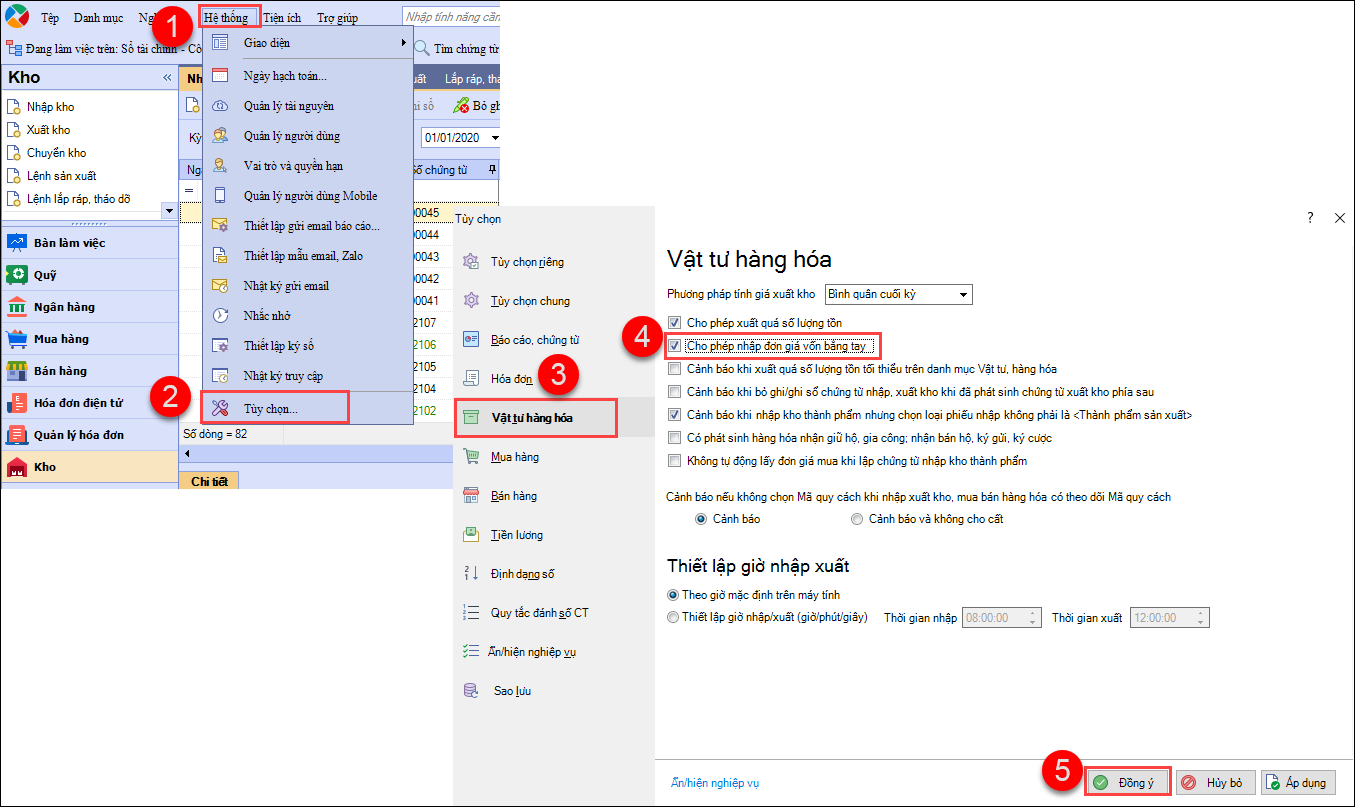Screen dimensions: 1355x807
Task: Open Mua hàng settings via cart icon
Action: (471, 457)
